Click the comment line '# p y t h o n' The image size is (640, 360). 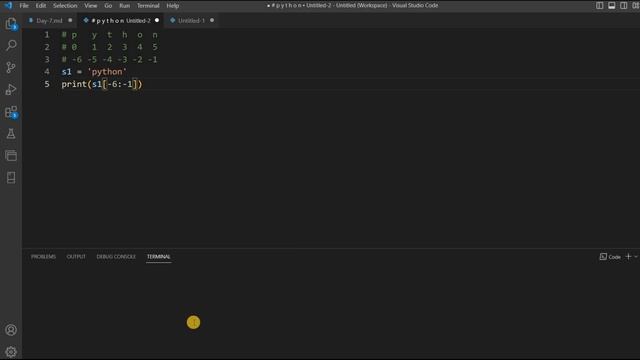109,35
